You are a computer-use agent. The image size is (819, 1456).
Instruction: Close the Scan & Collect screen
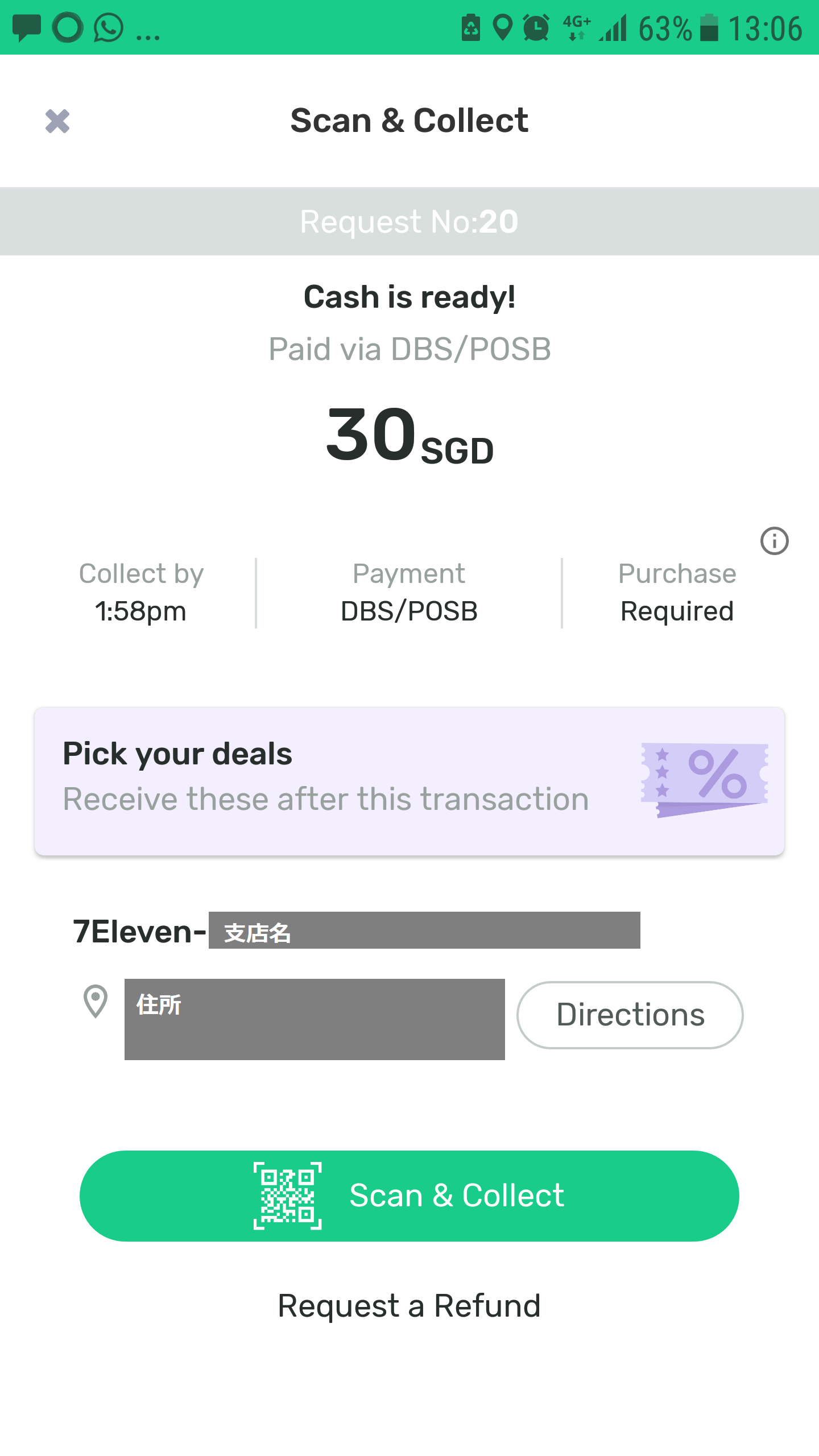pyautogui.click(x=57, y=121)
